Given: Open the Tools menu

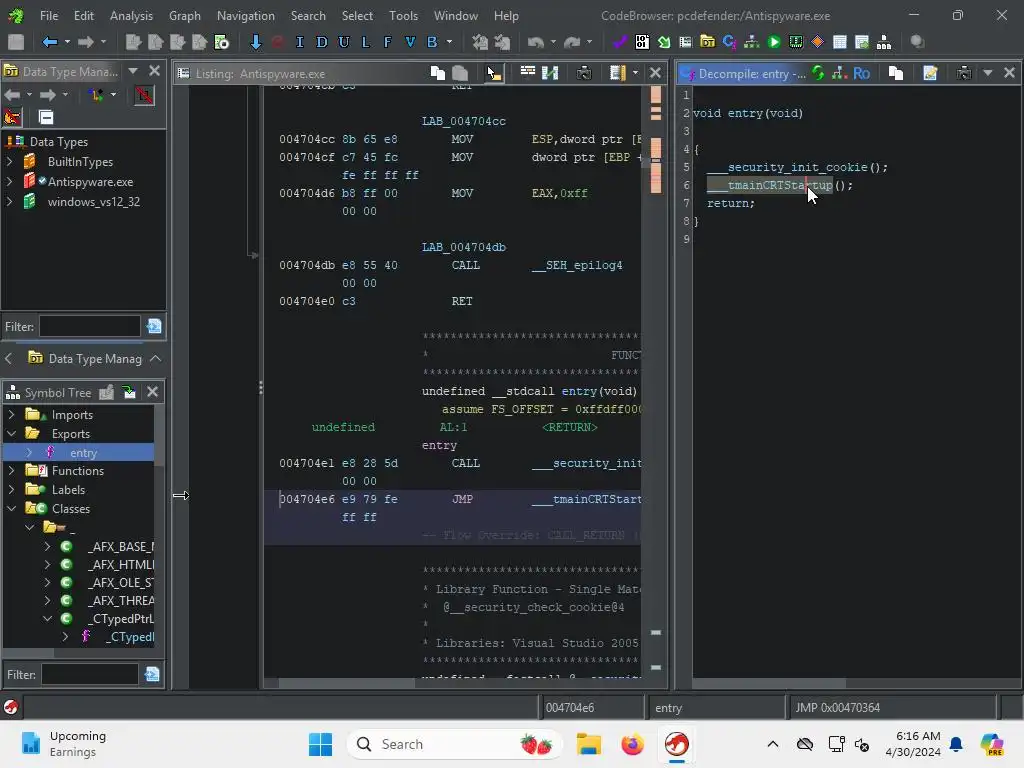Looking at the screenshot, I should pyautogui.click(x=404, y=16).
